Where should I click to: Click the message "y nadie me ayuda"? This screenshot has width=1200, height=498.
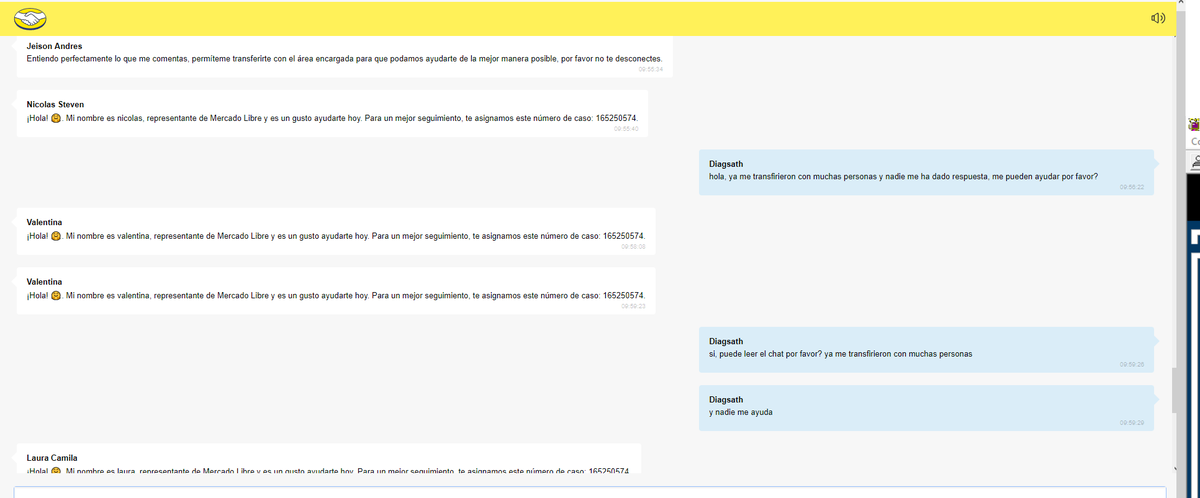740,411
